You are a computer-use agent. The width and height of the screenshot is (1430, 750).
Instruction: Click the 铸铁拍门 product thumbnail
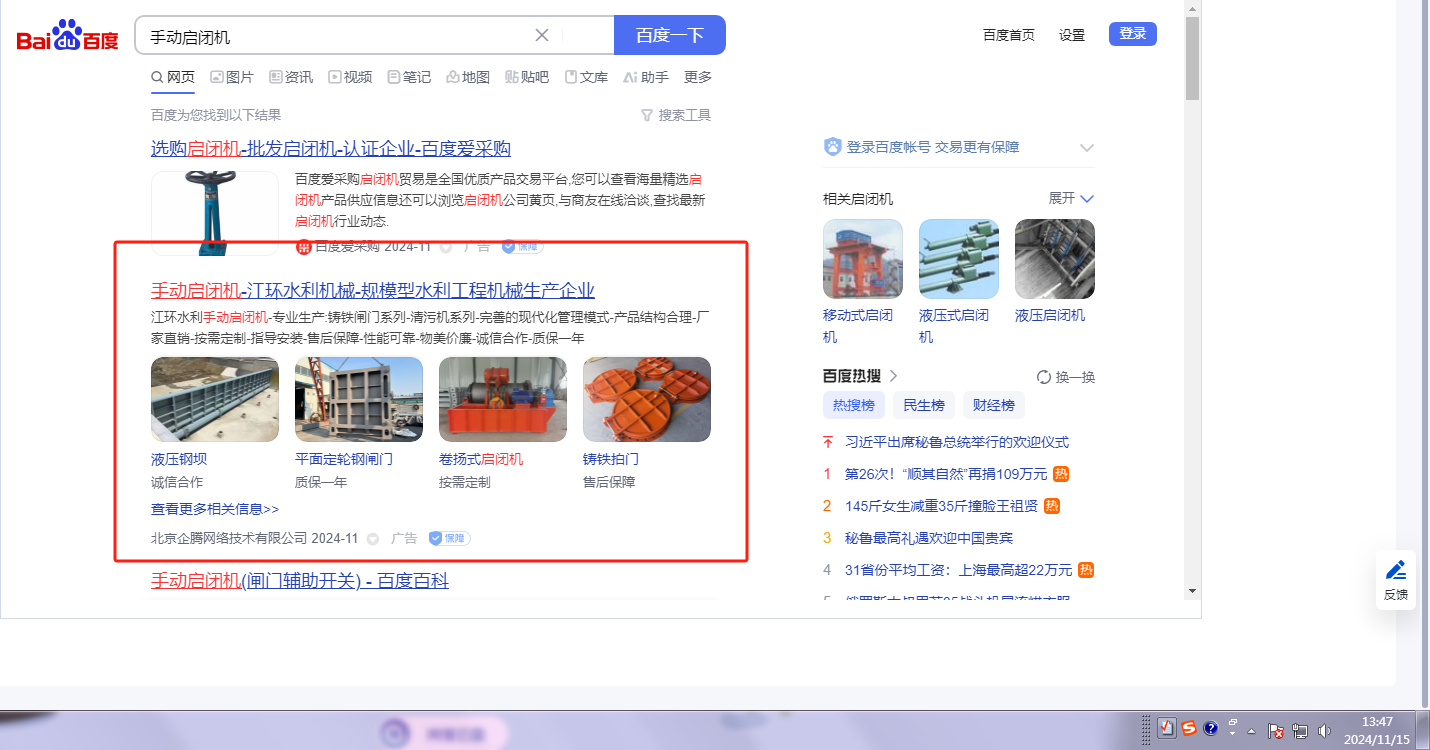point(647,400)
